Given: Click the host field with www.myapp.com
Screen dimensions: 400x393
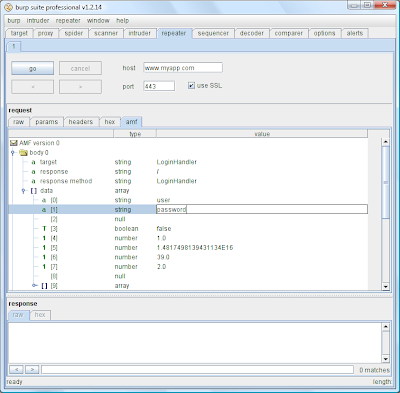Looking at the screenshot, I should [183, 68].
